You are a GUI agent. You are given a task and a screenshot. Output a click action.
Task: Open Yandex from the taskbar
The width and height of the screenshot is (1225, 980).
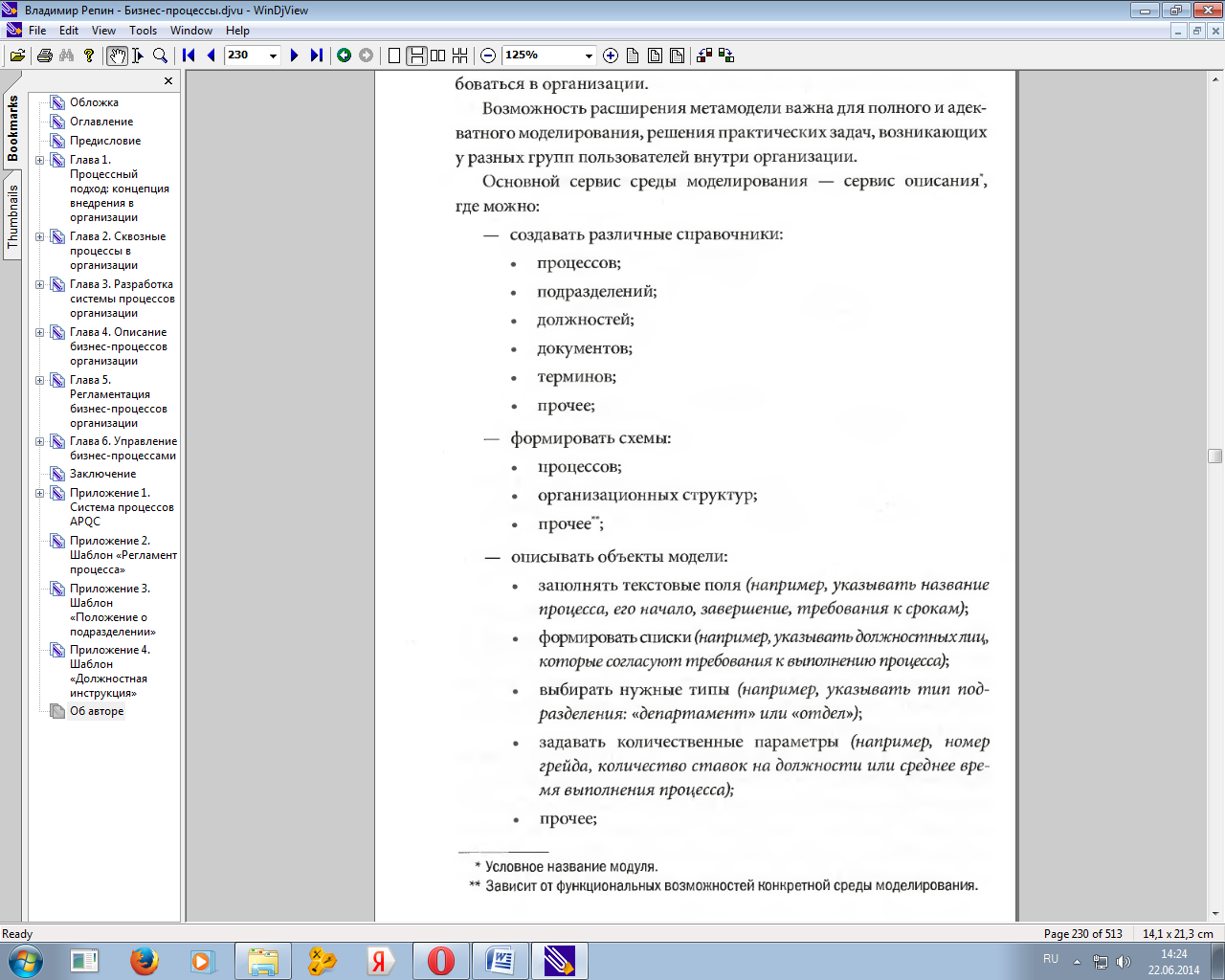(382, 961)
